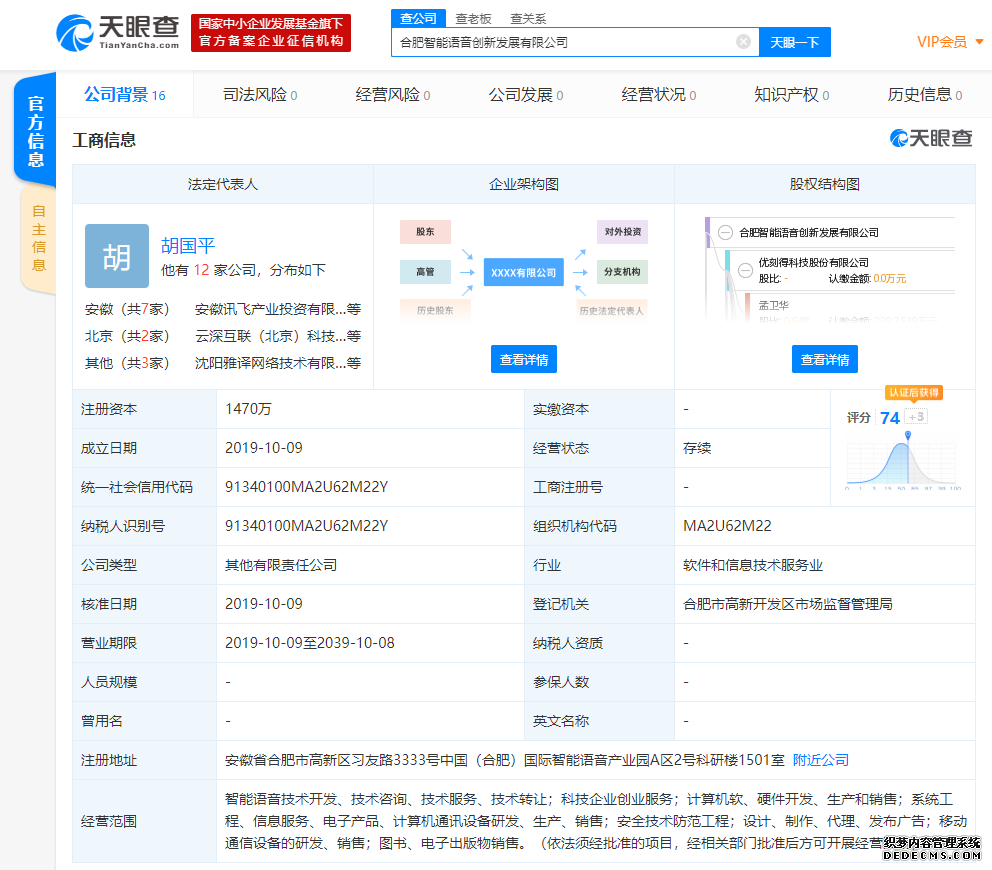Click the company type 其他有限责任公司

(281, 565)
